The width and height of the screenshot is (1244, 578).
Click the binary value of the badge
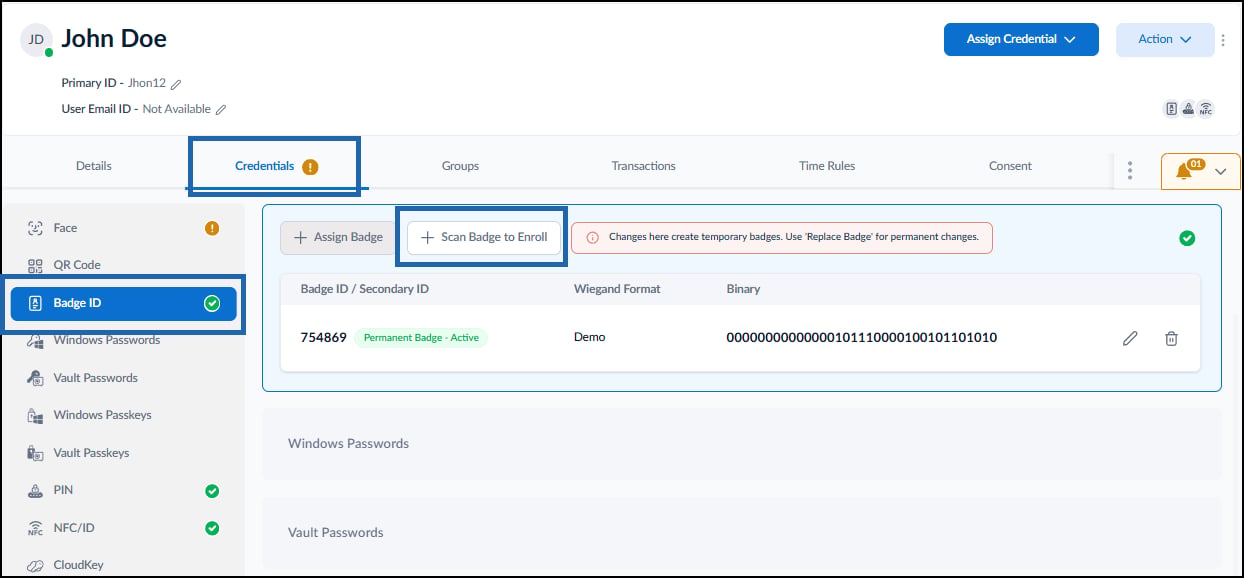tap(861, 338)
